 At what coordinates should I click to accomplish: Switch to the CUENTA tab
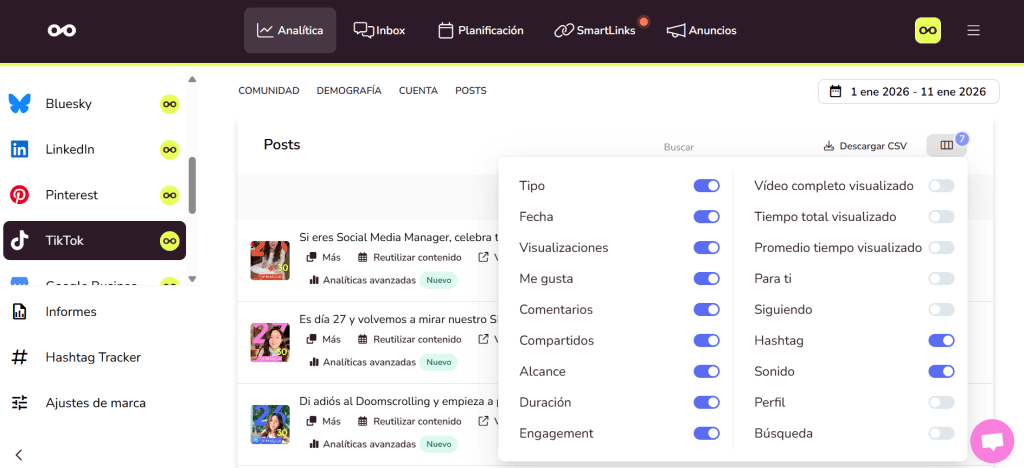tap(418, 91)
